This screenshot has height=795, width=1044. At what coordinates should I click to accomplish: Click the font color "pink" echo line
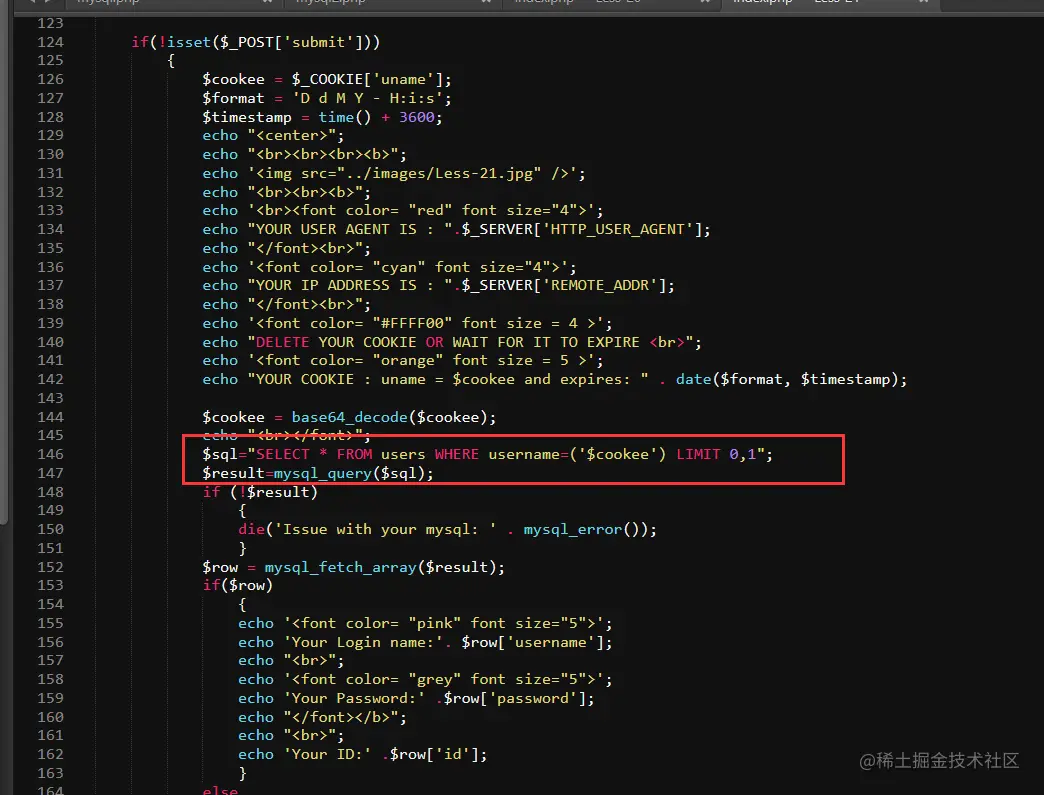425,623
